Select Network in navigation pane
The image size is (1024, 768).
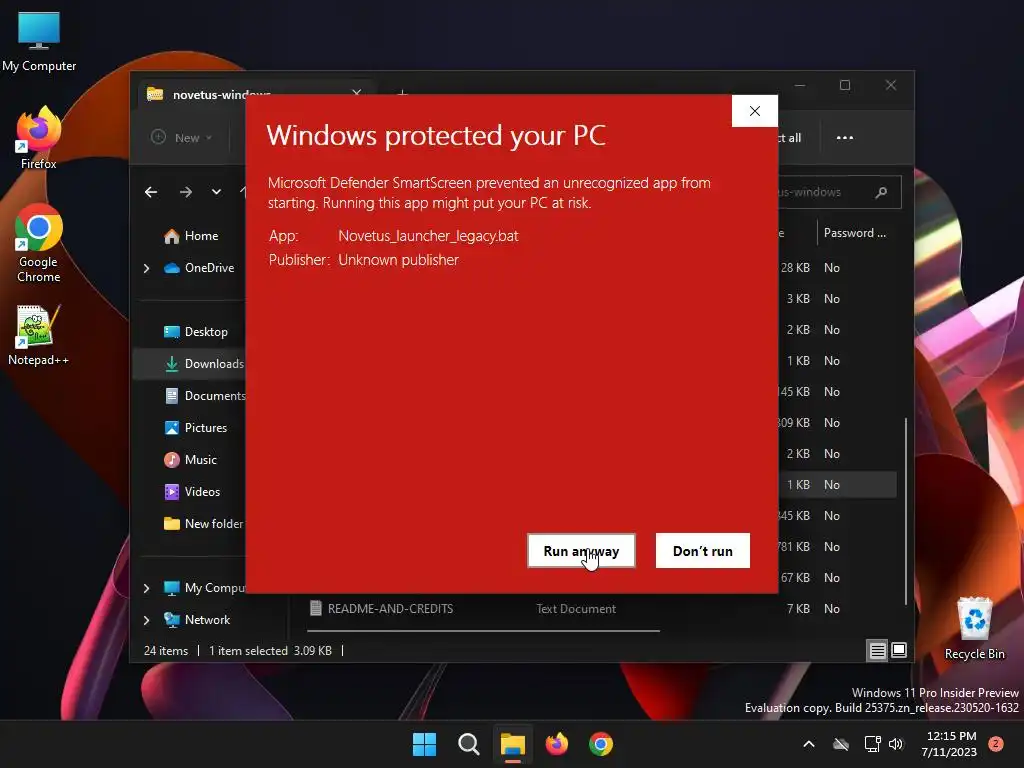tap(197, 620)
